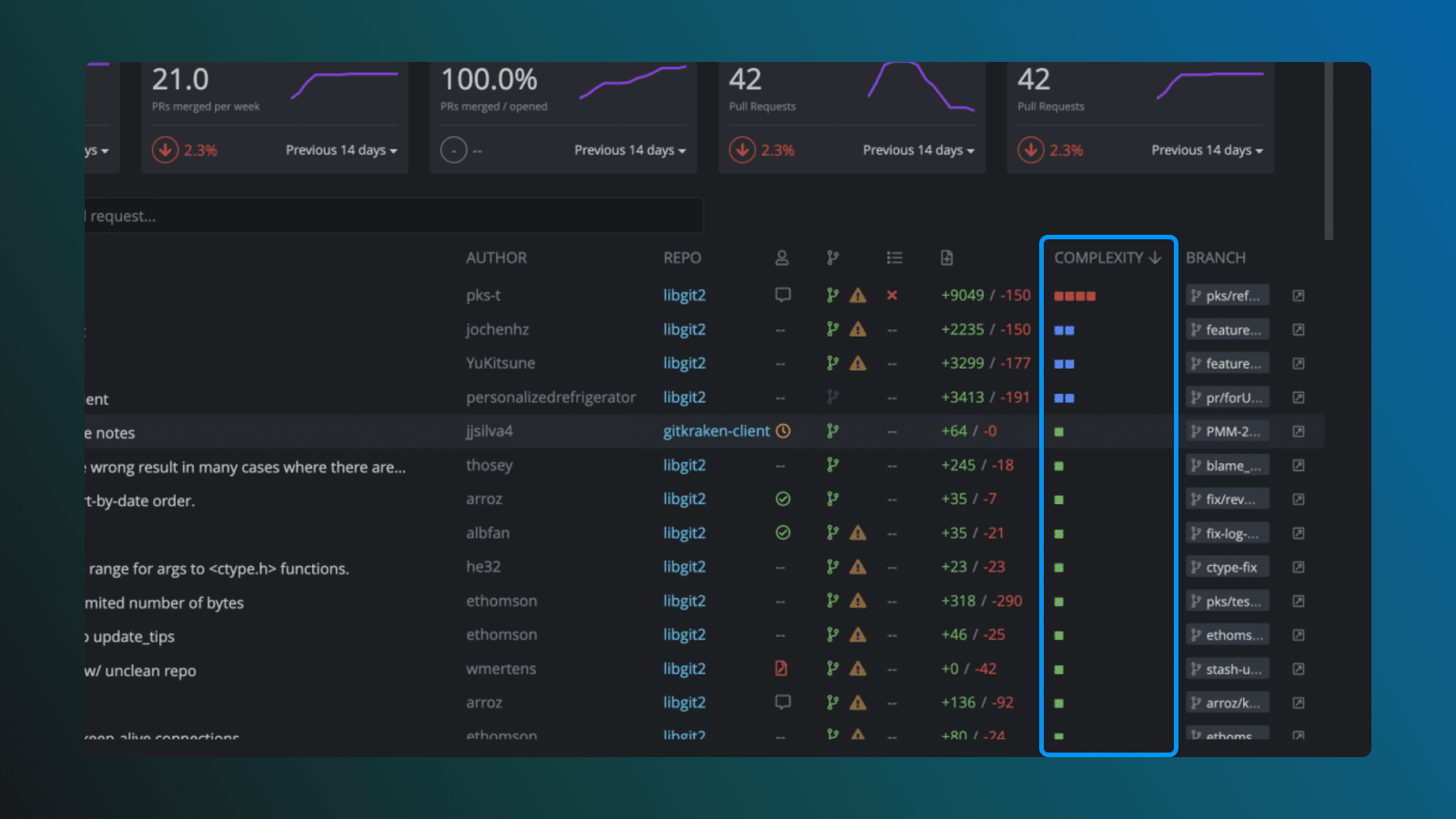Open the Previous 14 days dropdown on the 100.0% card
Image resolution: width=1456 pixels, height=819 pixels.
pyautogui.click(x=630, y=150)
